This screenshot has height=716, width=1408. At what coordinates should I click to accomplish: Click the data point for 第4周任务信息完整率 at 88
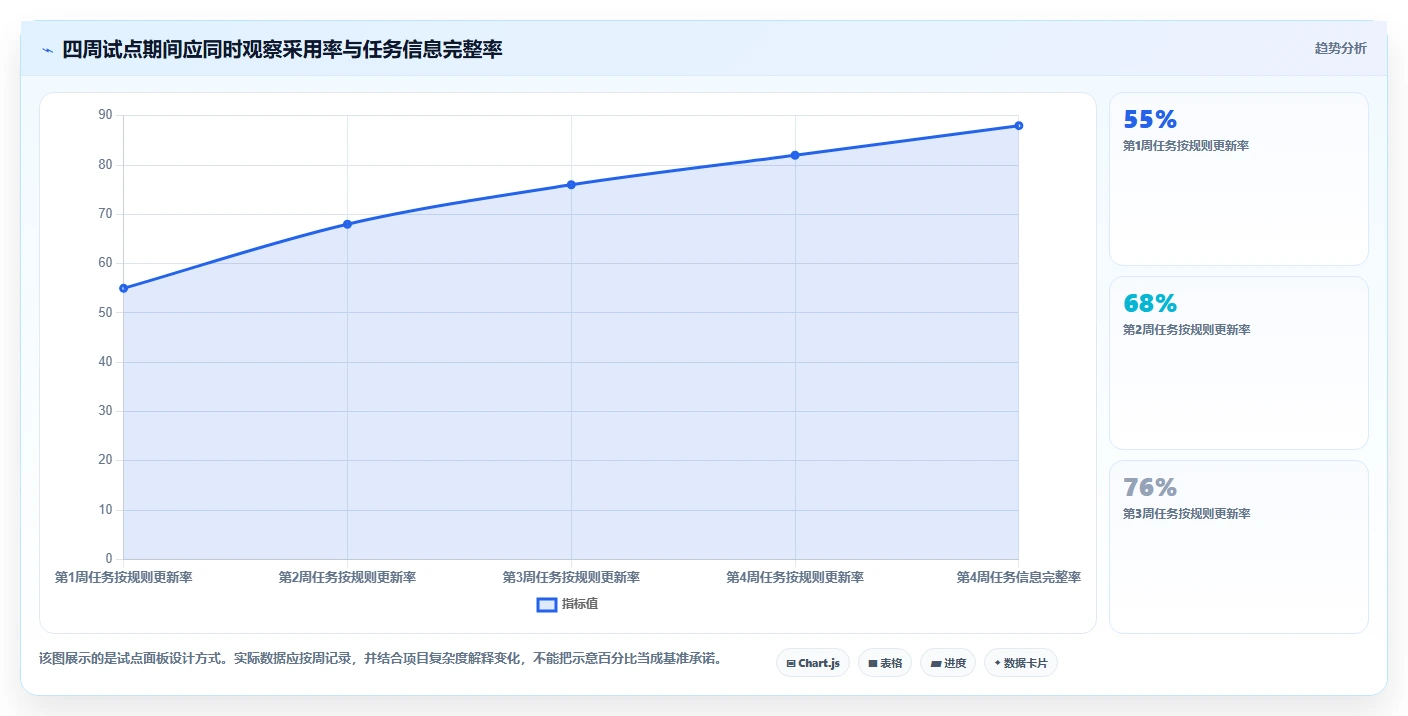click(1018, 125)
